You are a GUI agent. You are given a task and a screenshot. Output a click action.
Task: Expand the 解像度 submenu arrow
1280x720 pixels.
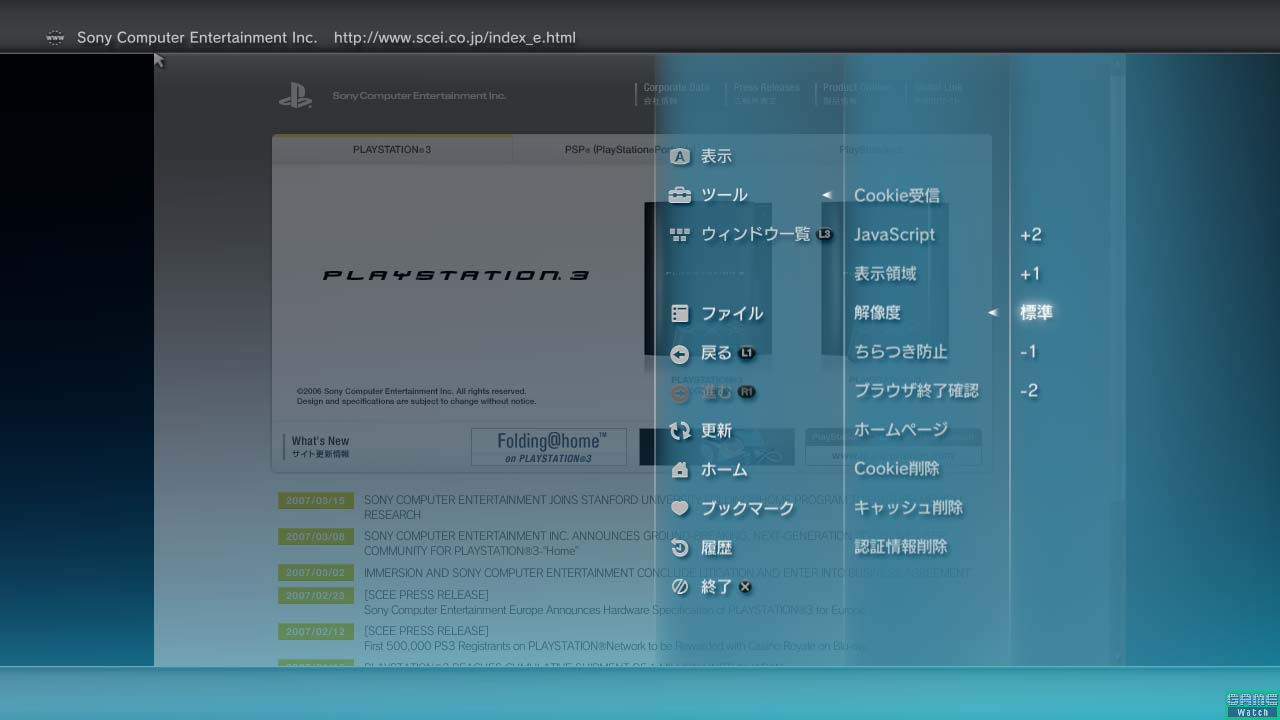(993, 313)
